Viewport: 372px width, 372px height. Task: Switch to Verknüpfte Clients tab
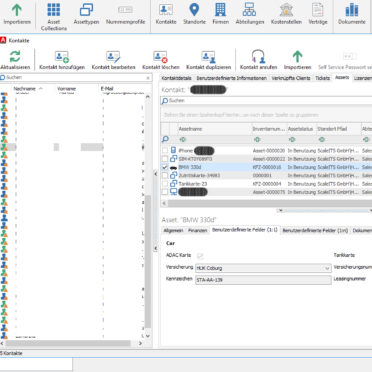coord(291,78)
